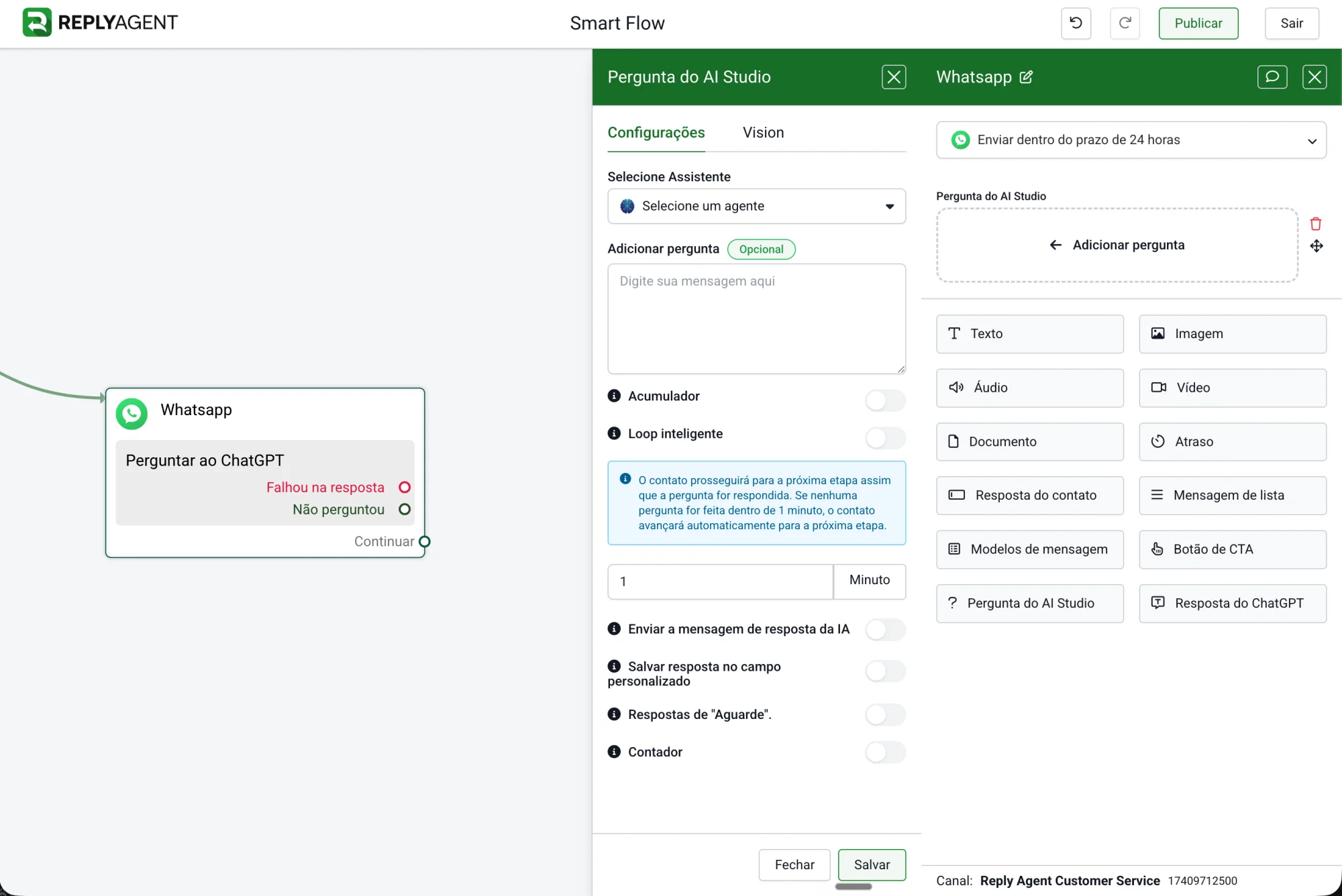Edit the Whatsapp step name pencil icon
This screenshot has height=896, width=1342.
(1026, 77)
